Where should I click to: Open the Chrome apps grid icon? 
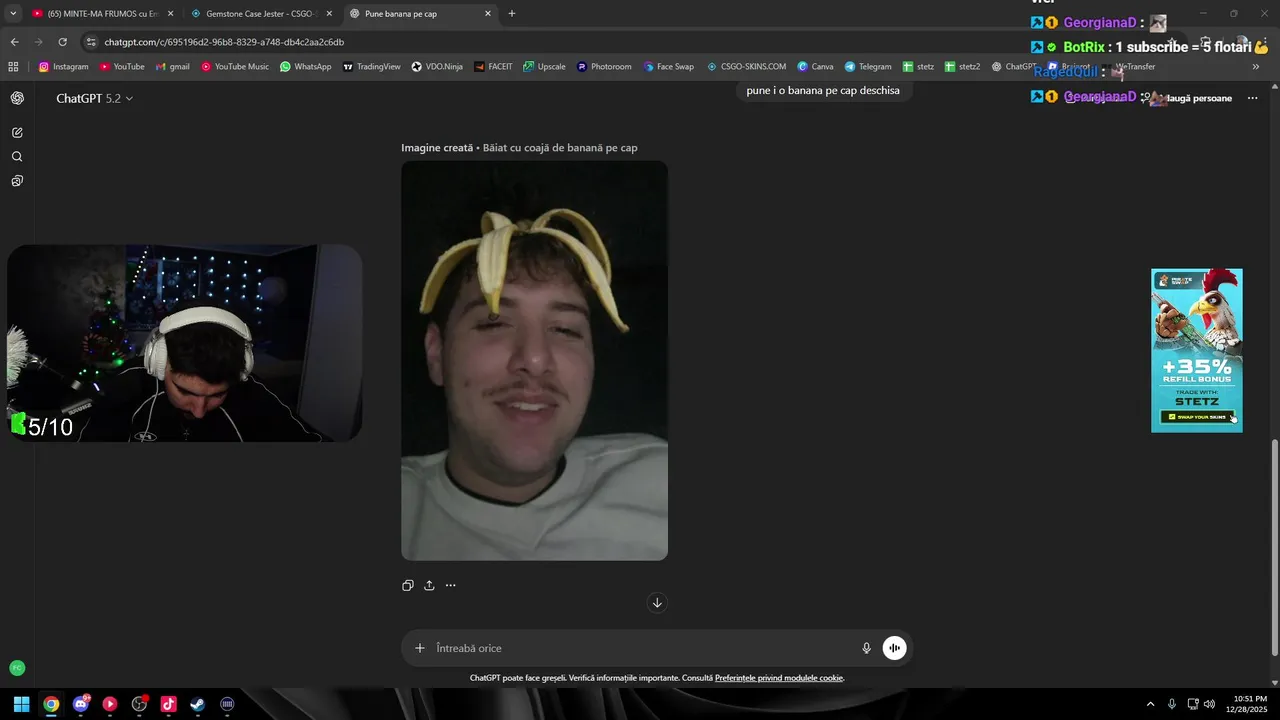tap(13, 67)
